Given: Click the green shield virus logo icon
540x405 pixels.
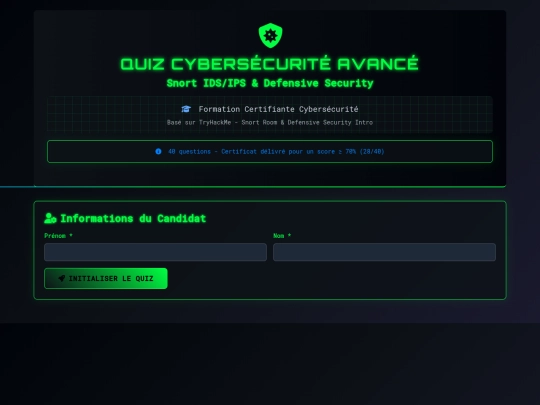Looking at the screenshot, I should [x=270, y=35].
